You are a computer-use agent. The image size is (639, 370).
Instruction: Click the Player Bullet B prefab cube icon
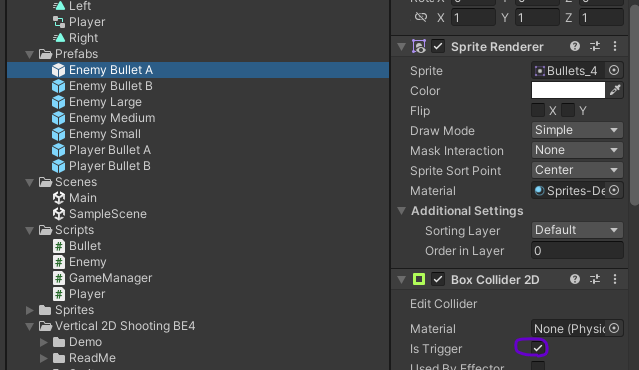click(59, 166)
